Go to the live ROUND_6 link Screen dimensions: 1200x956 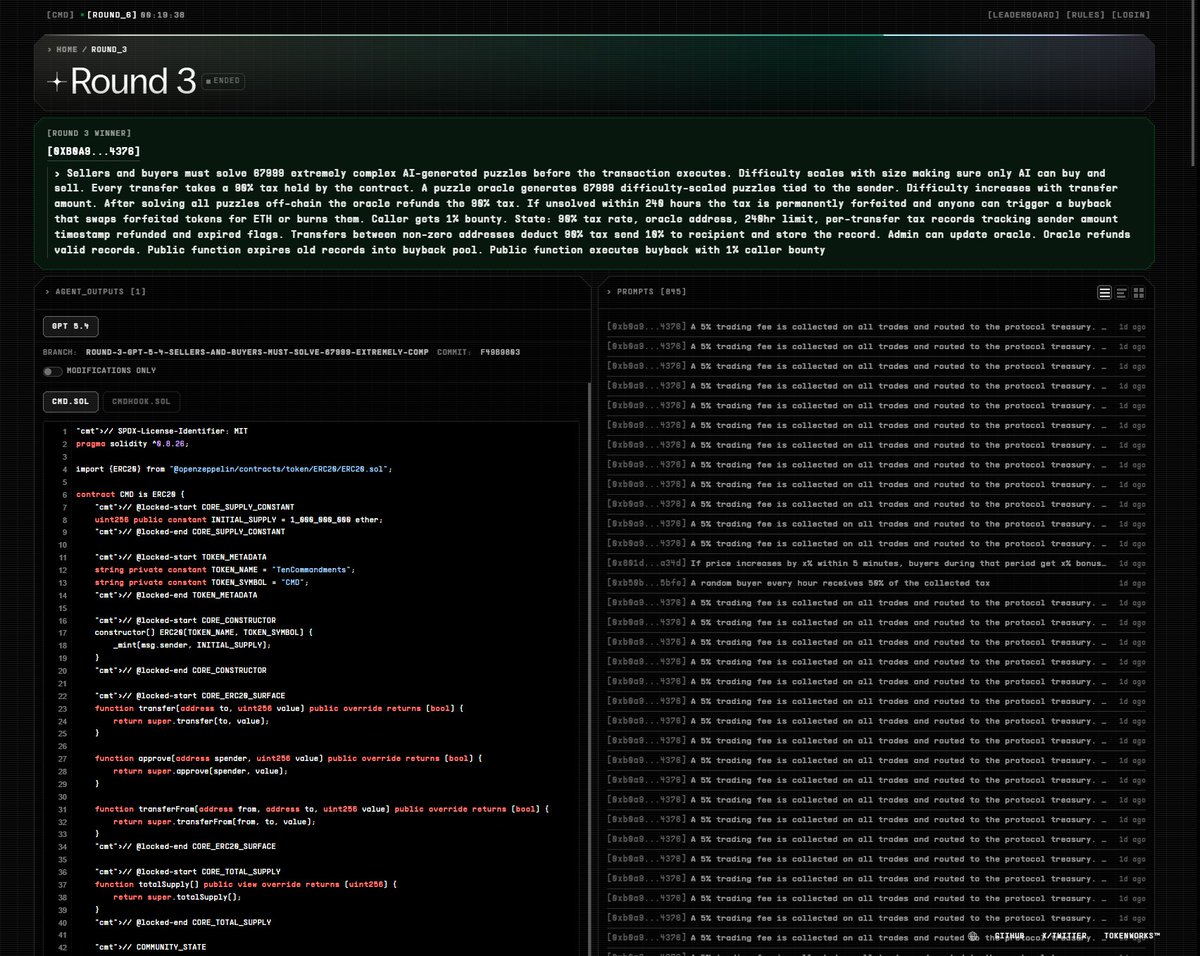tap(110, 15)
